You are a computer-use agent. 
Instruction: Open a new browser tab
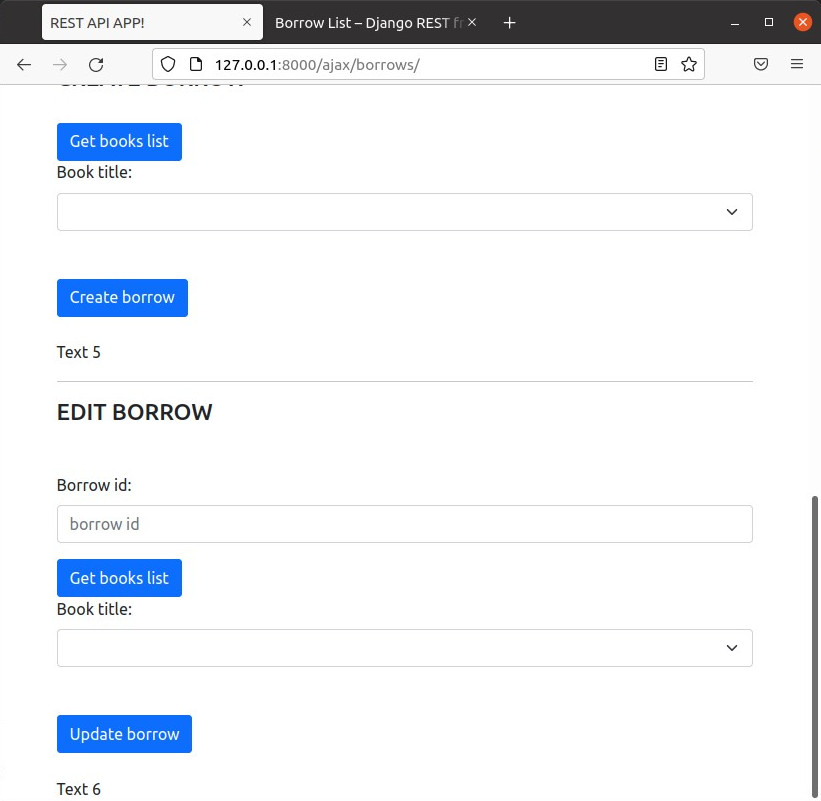509,22
